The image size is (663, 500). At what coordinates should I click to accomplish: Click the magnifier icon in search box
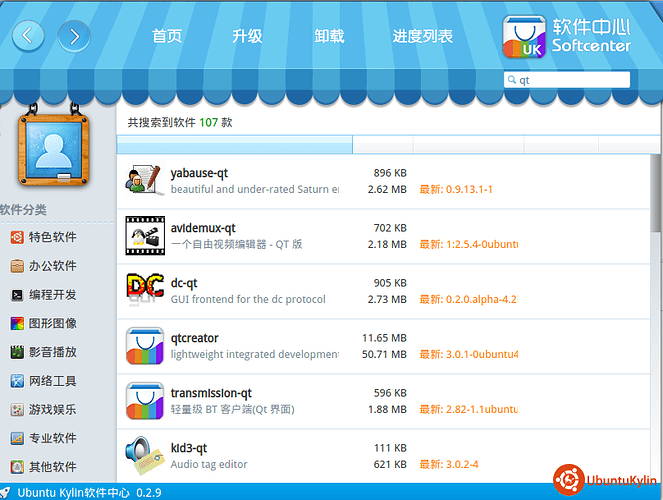[512, 79]
